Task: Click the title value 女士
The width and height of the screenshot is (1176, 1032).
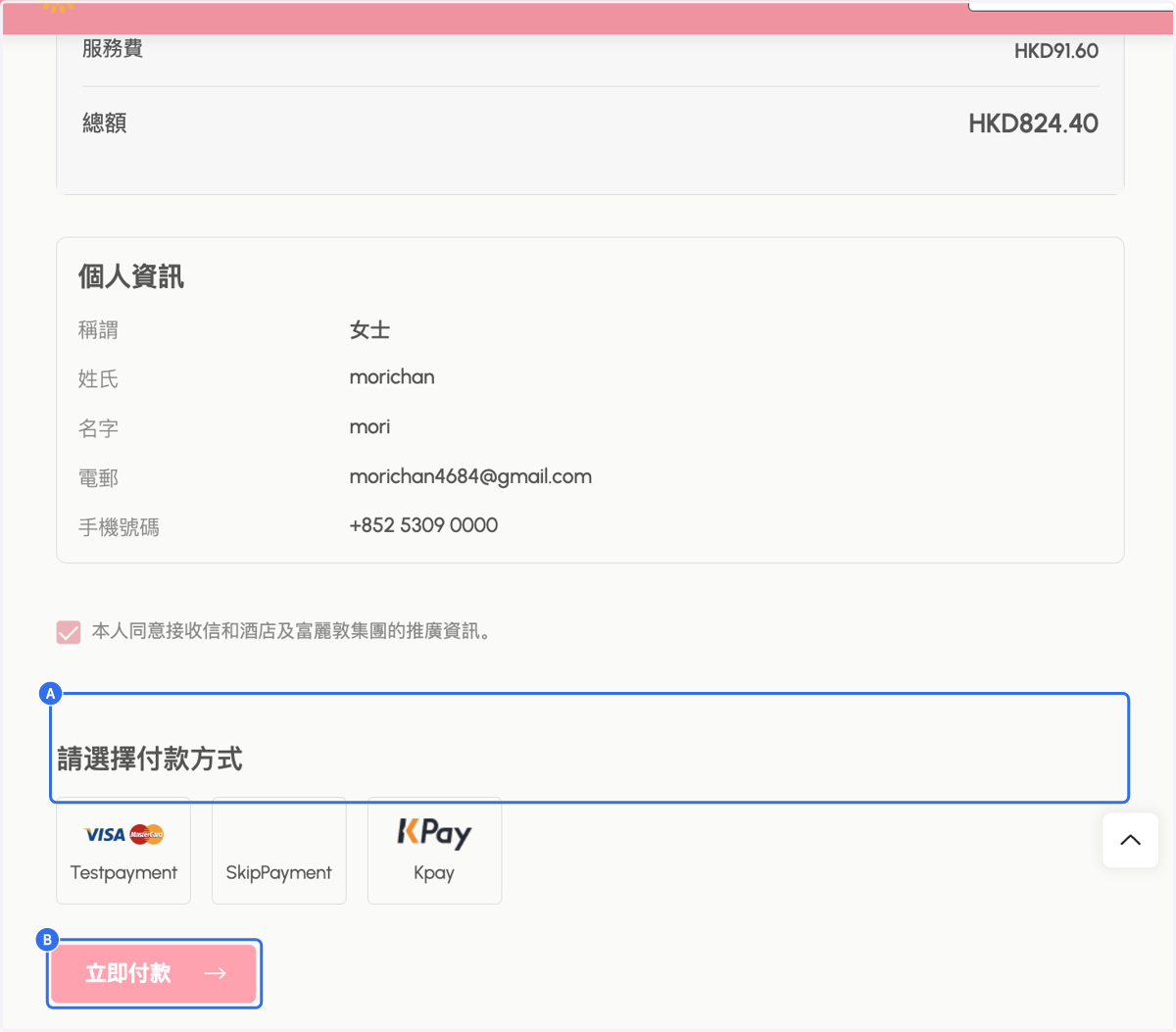Action: [x=369, y=330]
